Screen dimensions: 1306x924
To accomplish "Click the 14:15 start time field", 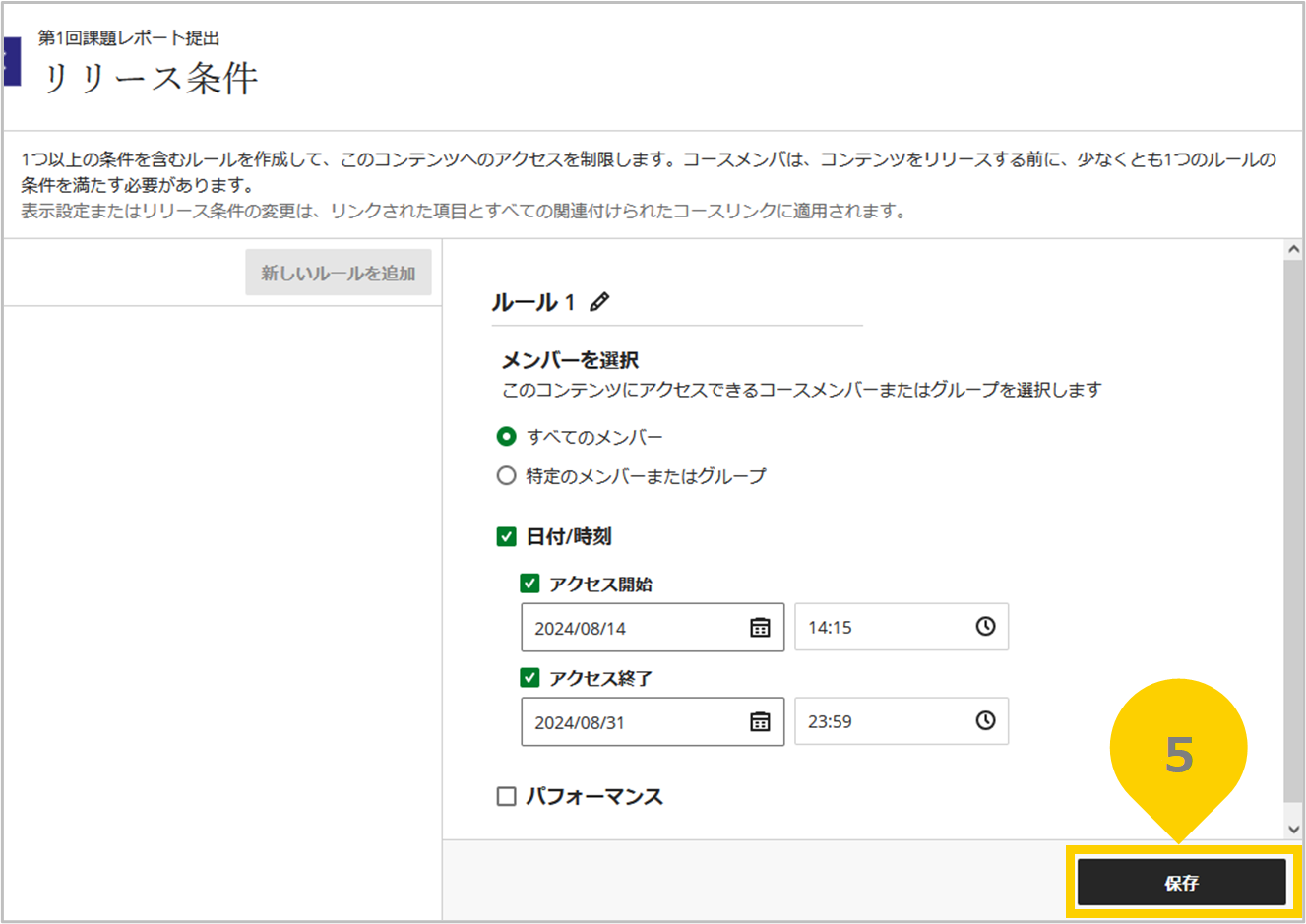I will 902,627.
